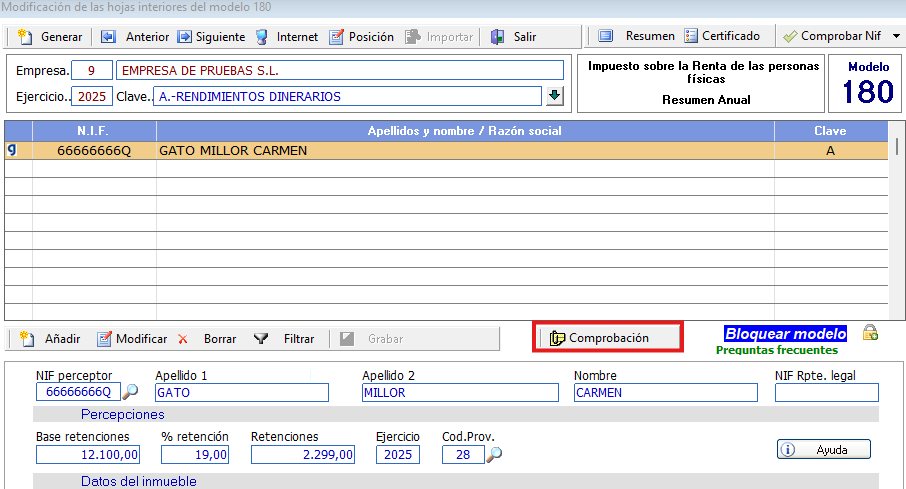906x489 pixels.
Task: Open the Clave selection dropdown arrow
Action: (x=555, y=97)
